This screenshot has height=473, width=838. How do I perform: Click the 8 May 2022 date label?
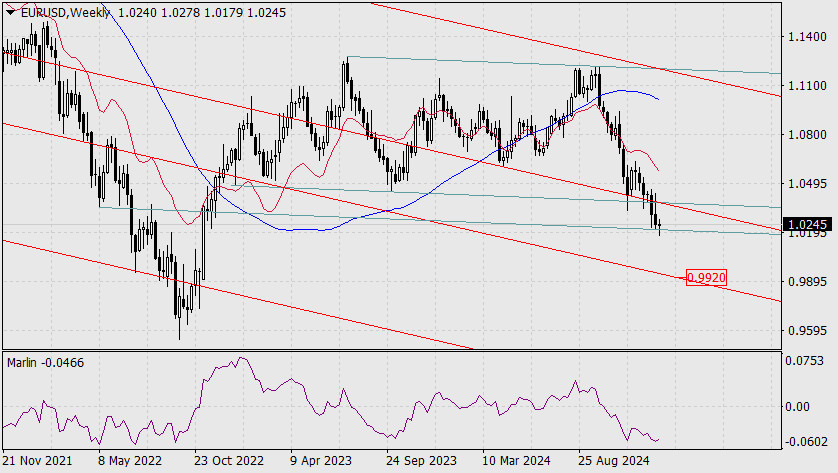click(130, 461)
